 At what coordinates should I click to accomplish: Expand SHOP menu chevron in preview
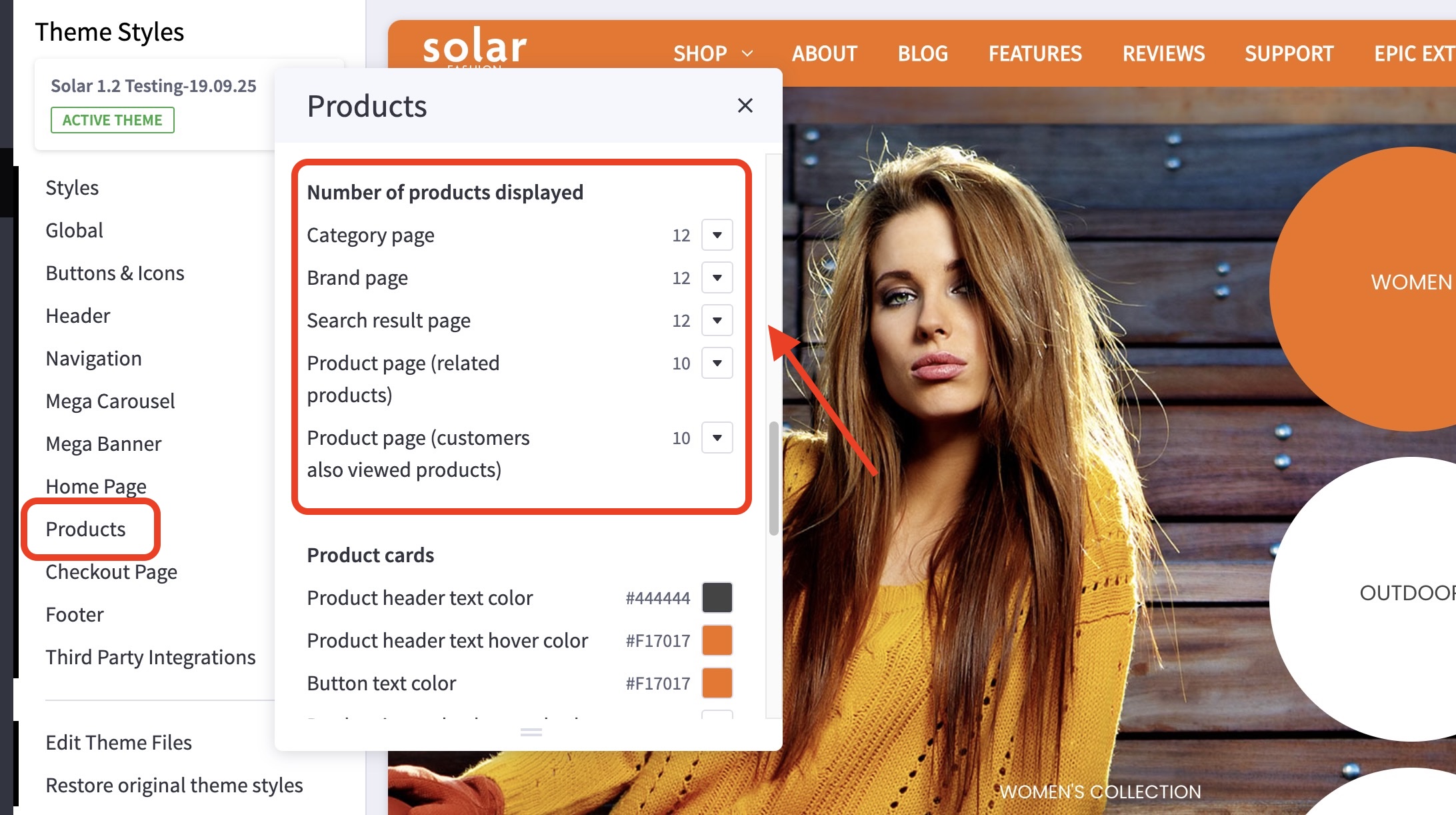pyautogui.click(x=747, y=53)
